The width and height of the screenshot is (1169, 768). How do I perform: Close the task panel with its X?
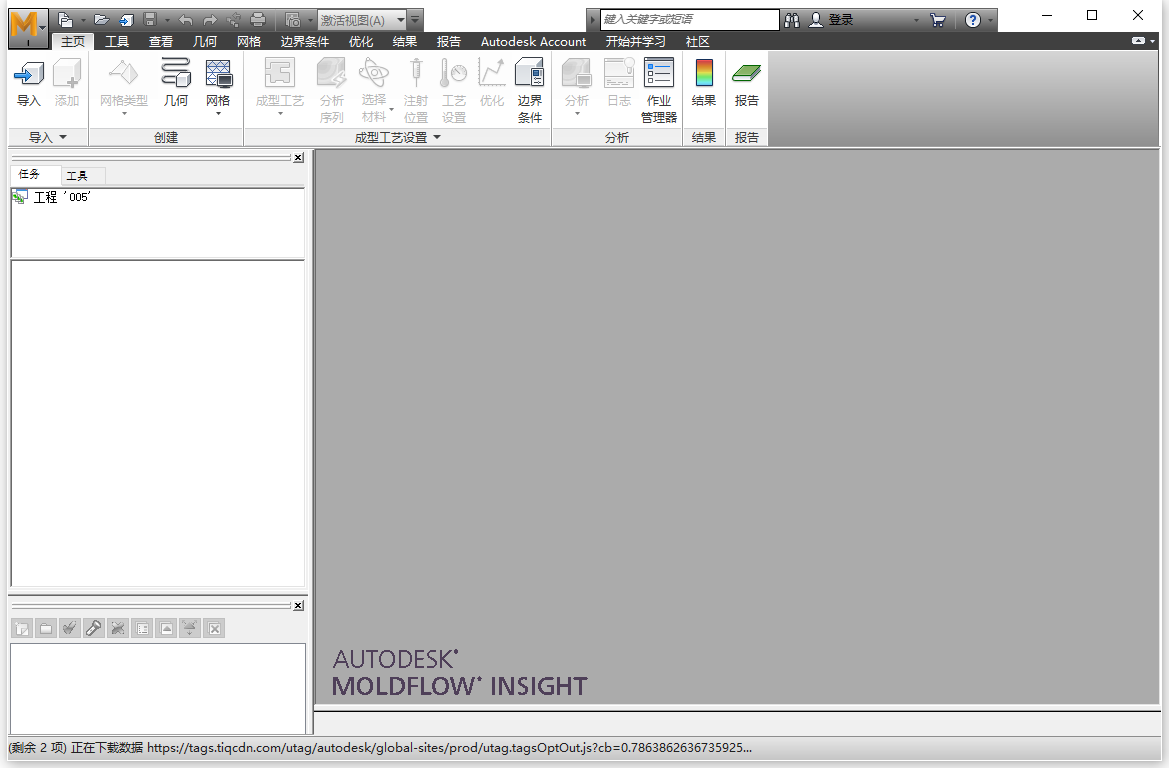pos(298,157)
